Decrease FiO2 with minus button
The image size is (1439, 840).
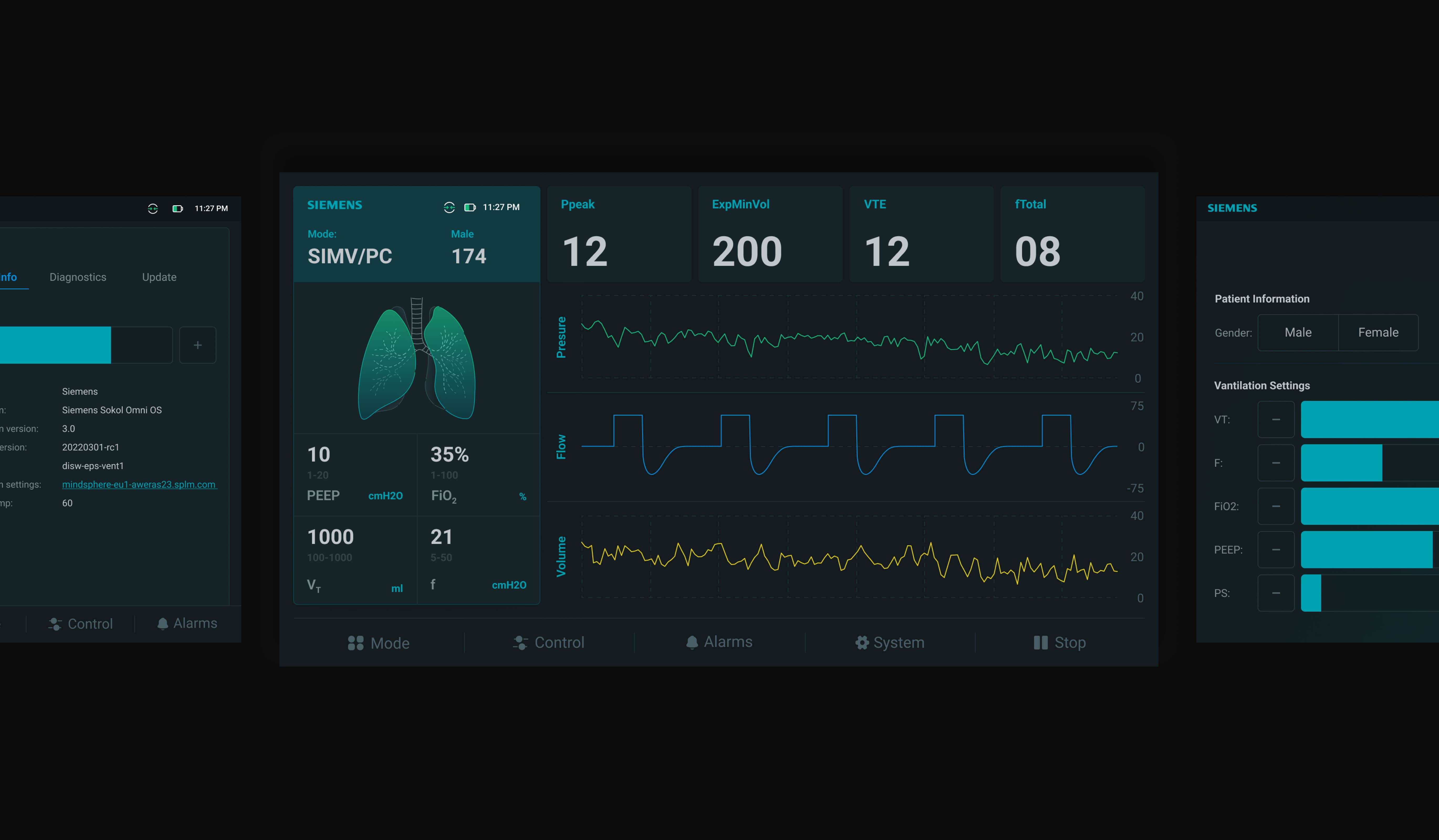(x=1276, y=506)
